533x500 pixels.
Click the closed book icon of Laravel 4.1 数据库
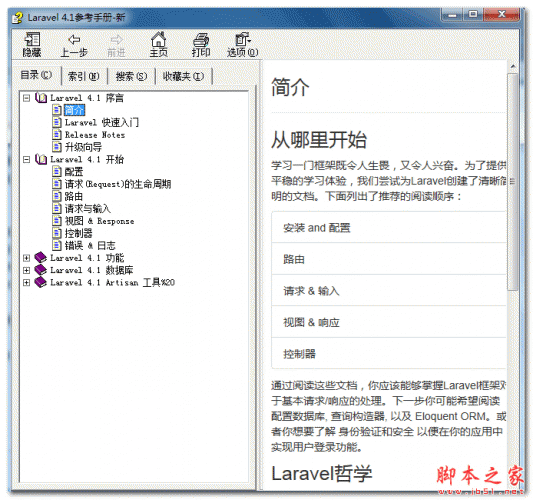click(41, 270)
